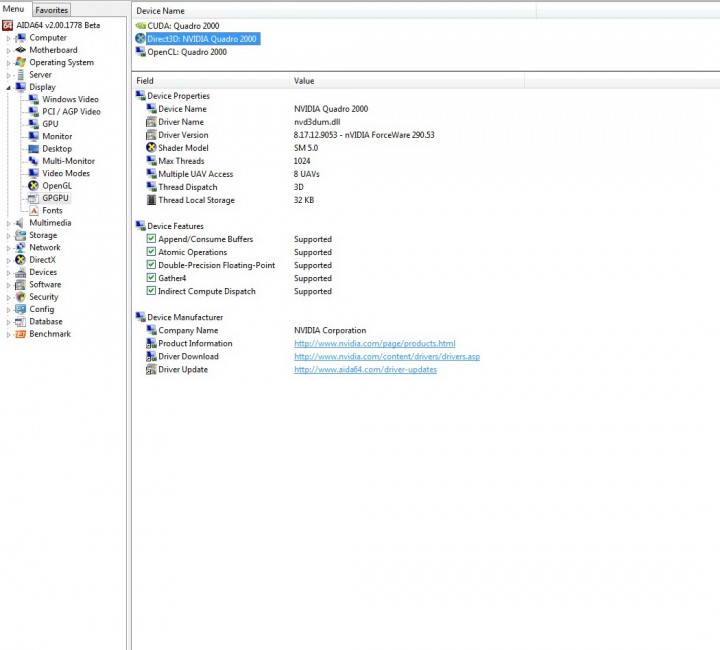Collapse the Display tree node
The height and width of the screenshot is (650, 720).
click(x=8, y=88)
